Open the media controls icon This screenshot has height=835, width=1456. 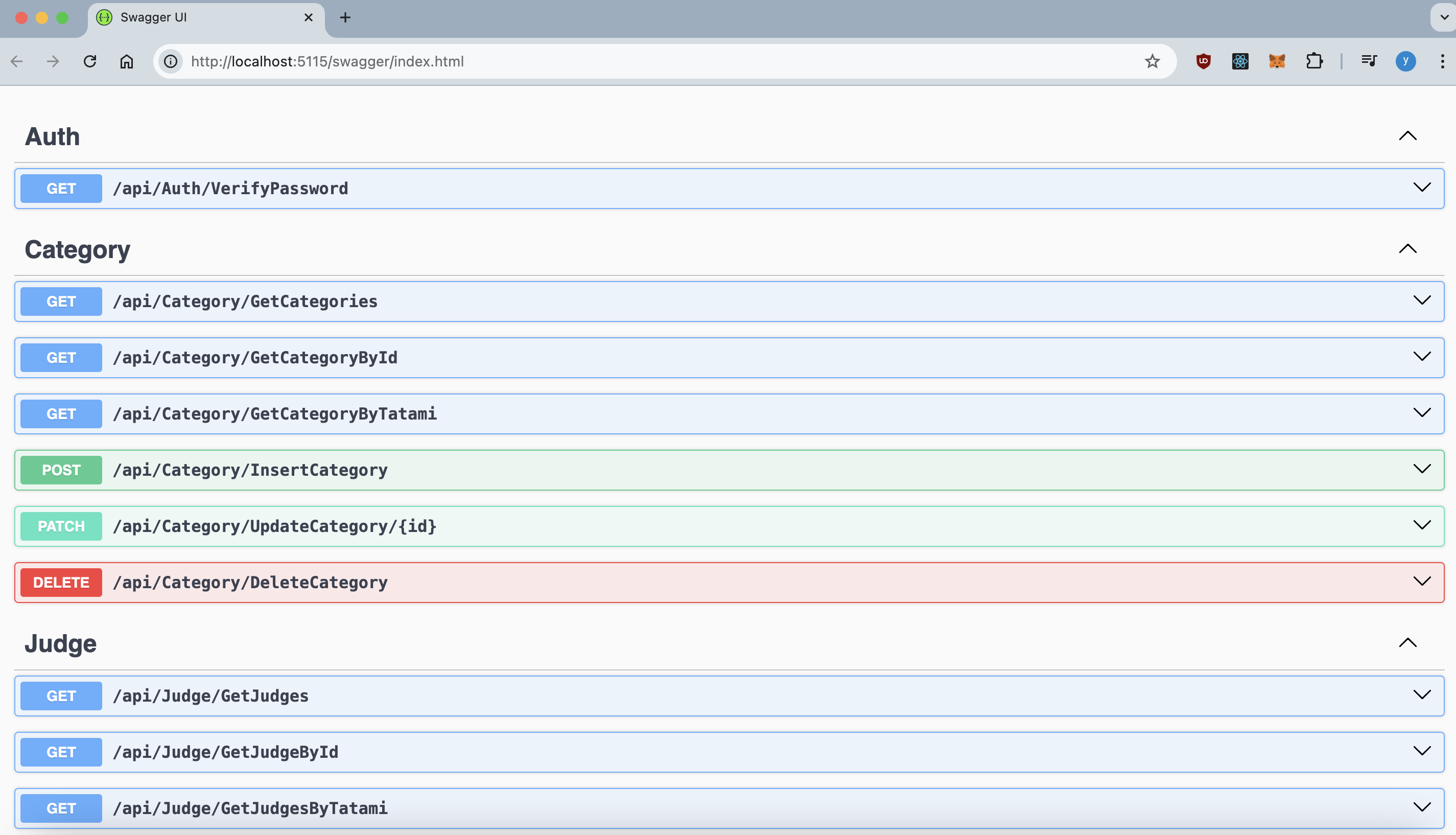pos(1369,61)
